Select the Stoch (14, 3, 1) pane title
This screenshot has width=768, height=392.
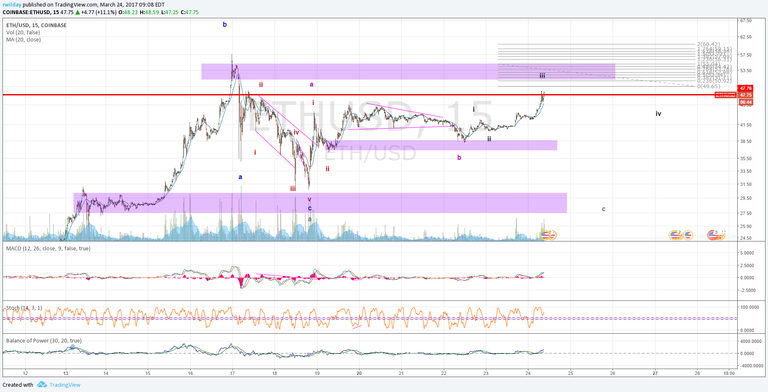(x=24, y=307)
